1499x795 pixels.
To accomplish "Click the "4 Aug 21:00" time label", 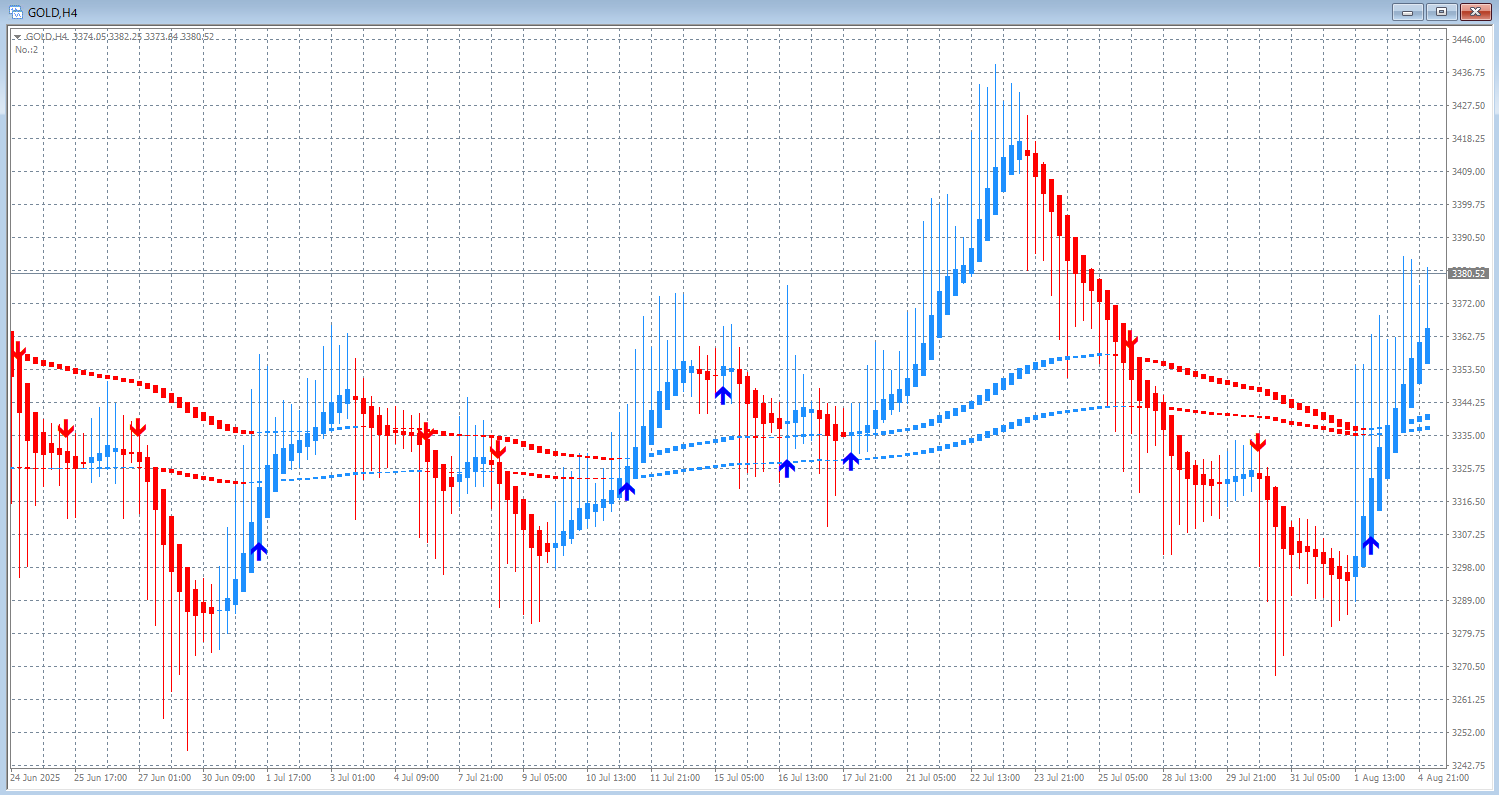I will 1443,777.
